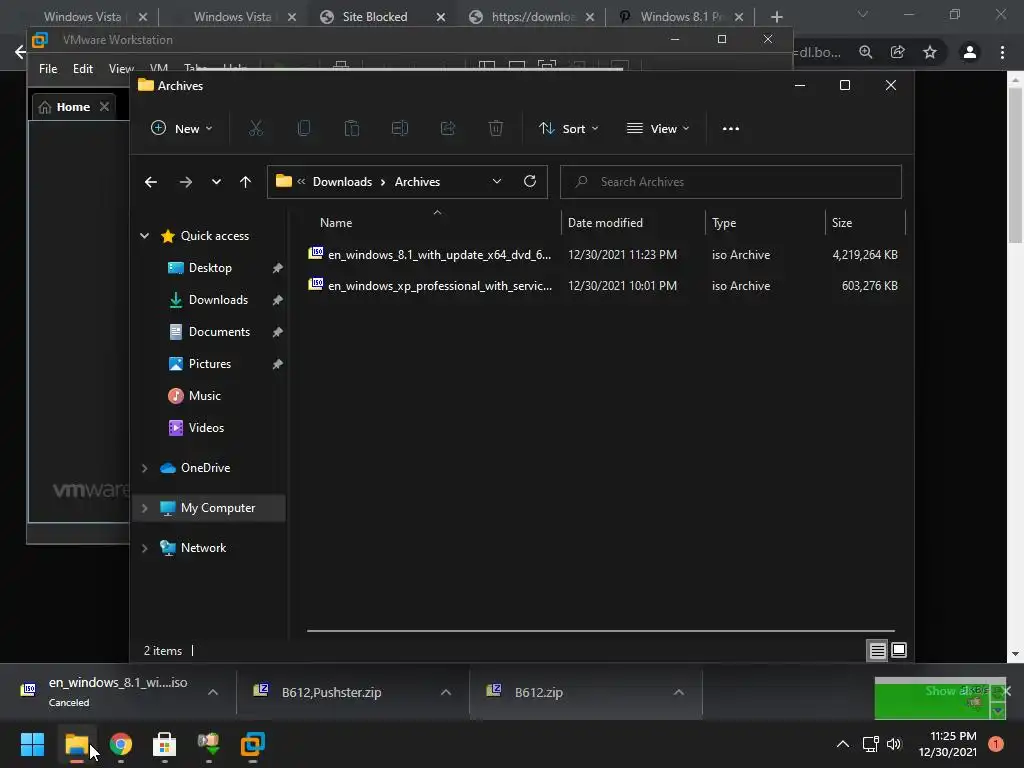Click the Rename icon in Explorer toolbar
This screenshot has height=768, width=1024.
pos(400,129)
